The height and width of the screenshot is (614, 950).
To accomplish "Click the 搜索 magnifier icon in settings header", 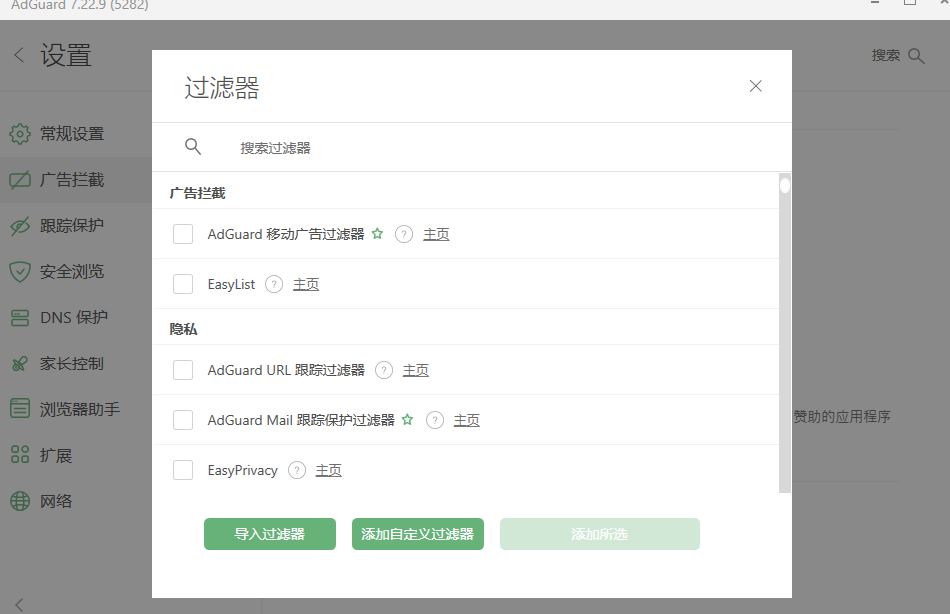I will tap(916, 56).
